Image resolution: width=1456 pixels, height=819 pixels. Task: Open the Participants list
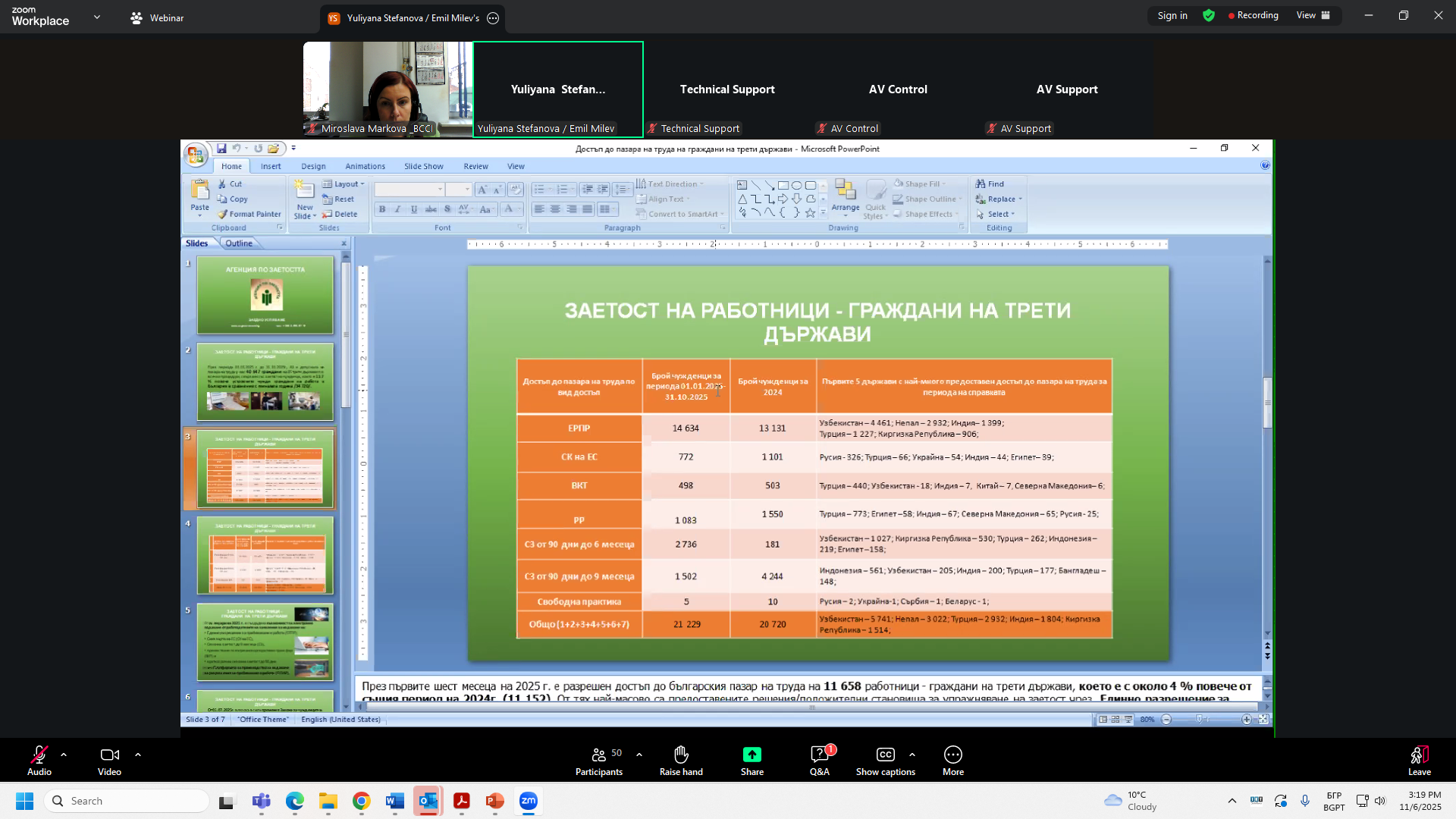point(598,755)
